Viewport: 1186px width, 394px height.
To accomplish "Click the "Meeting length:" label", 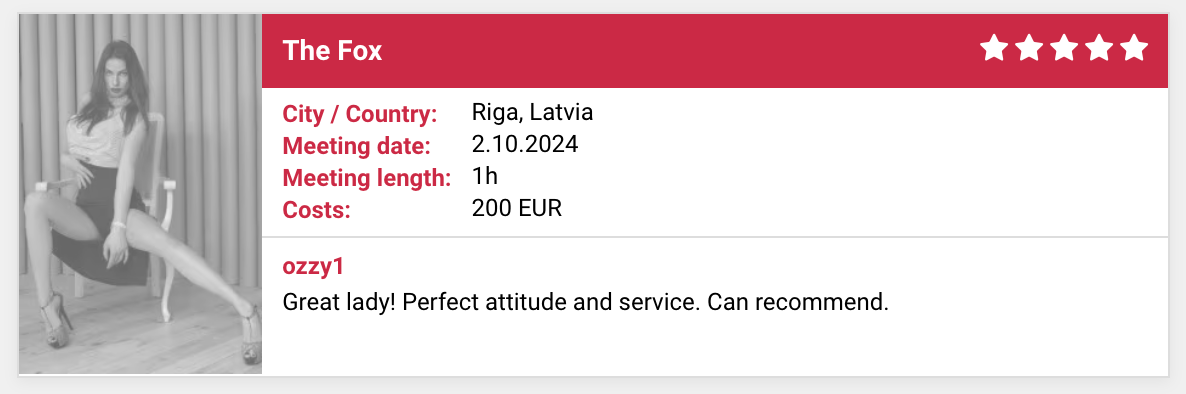I will [x=367, y=178].
